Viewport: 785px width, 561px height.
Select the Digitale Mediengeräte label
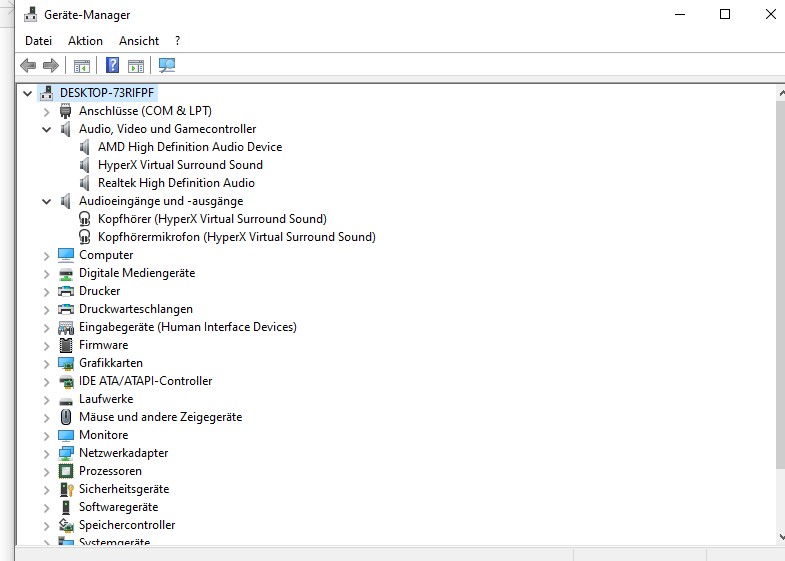(137, 273)
